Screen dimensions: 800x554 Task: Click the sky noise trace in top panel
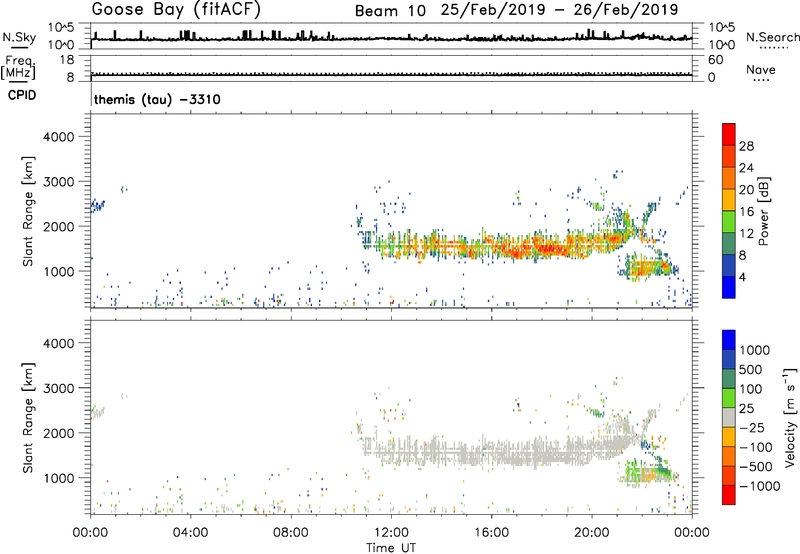[x=391, y=38]
